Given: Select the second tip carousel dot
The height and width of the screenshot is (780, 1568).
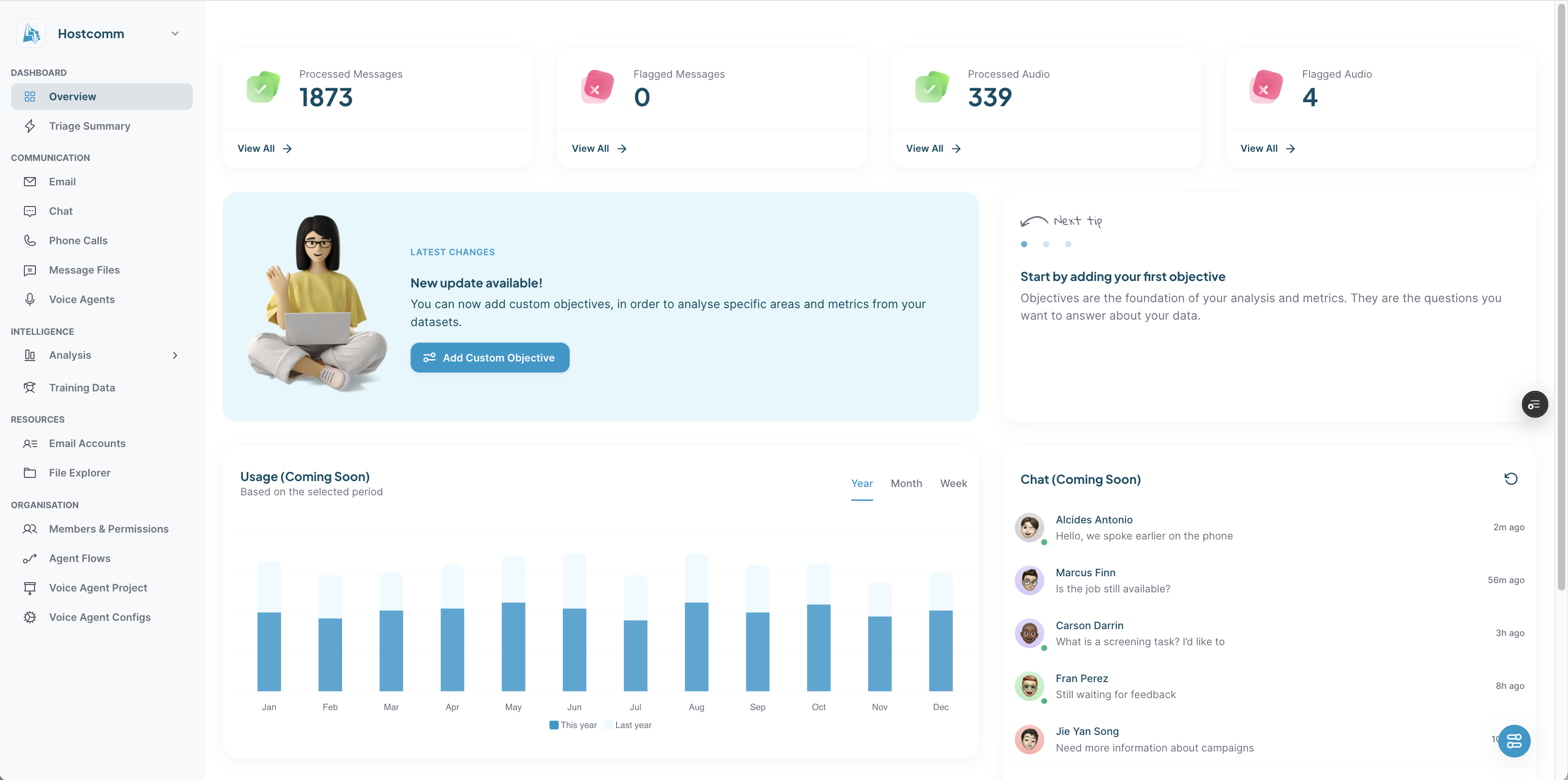Looking at the screenshot, I should (1046, 244).
